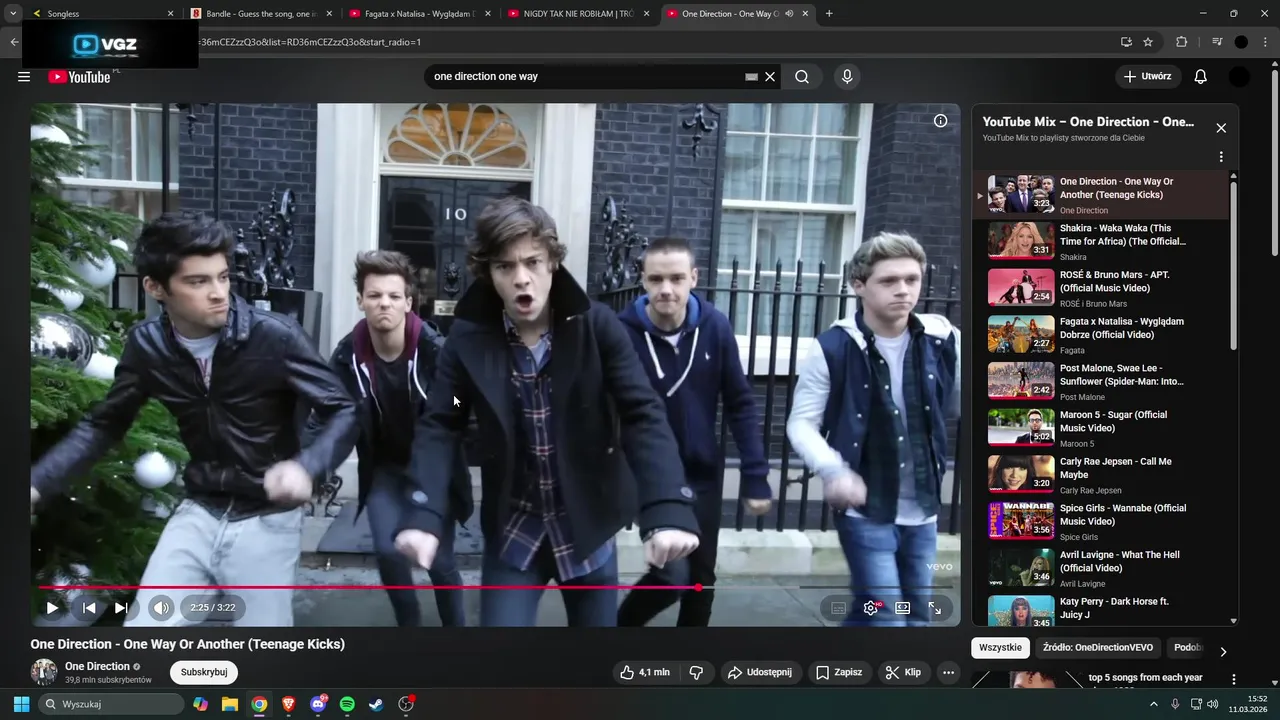Image resolution: width=1280 pixels, height=720 pixels.
Task: Open the YouTube hamburger guide menu
Action: click(24, 77)
